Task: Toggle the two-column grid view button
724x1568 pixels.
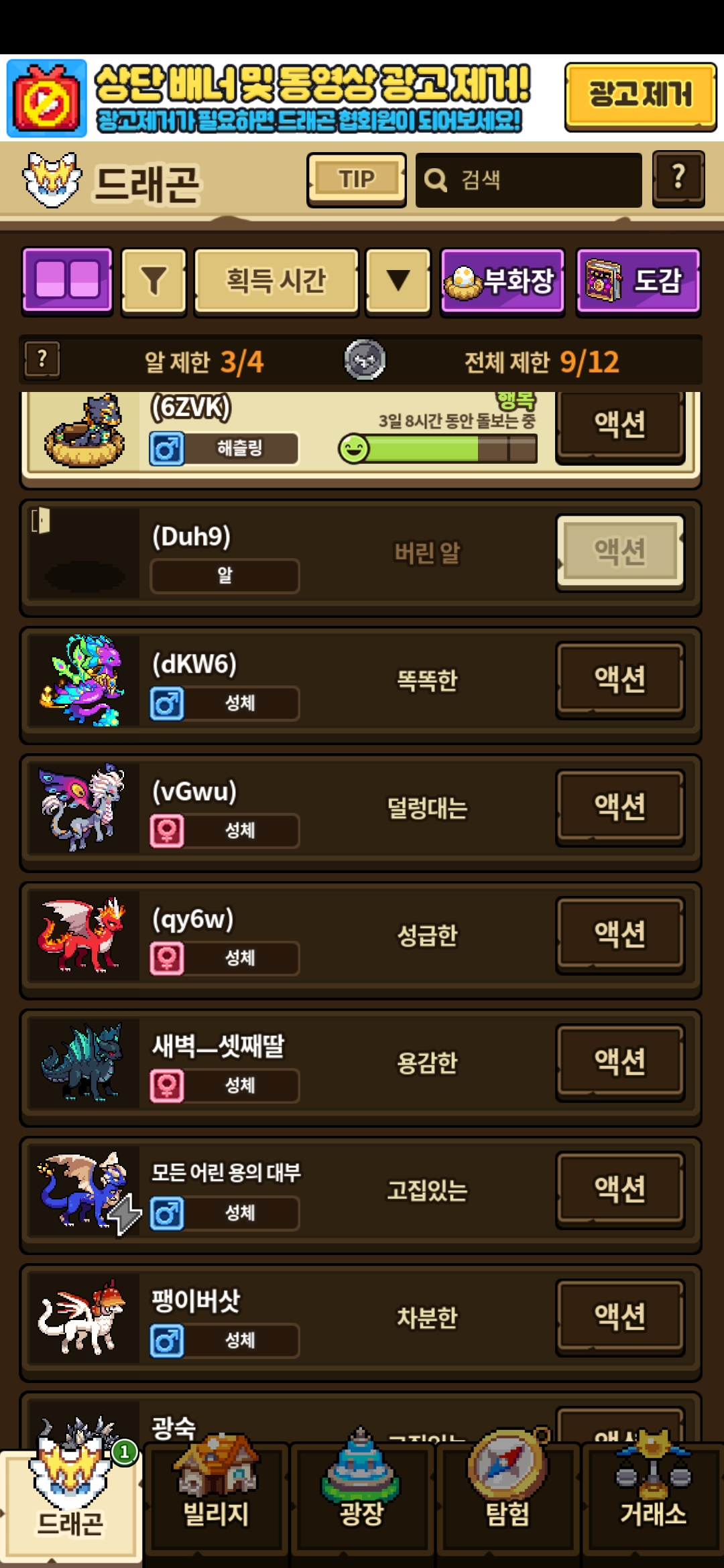Action: click(67, 280)
